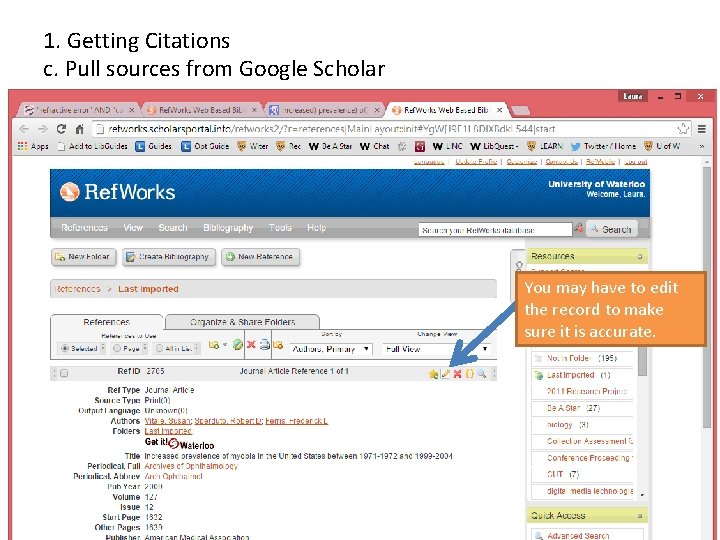
Task: Check the box for Ref ID 2705
Action: 64,373
